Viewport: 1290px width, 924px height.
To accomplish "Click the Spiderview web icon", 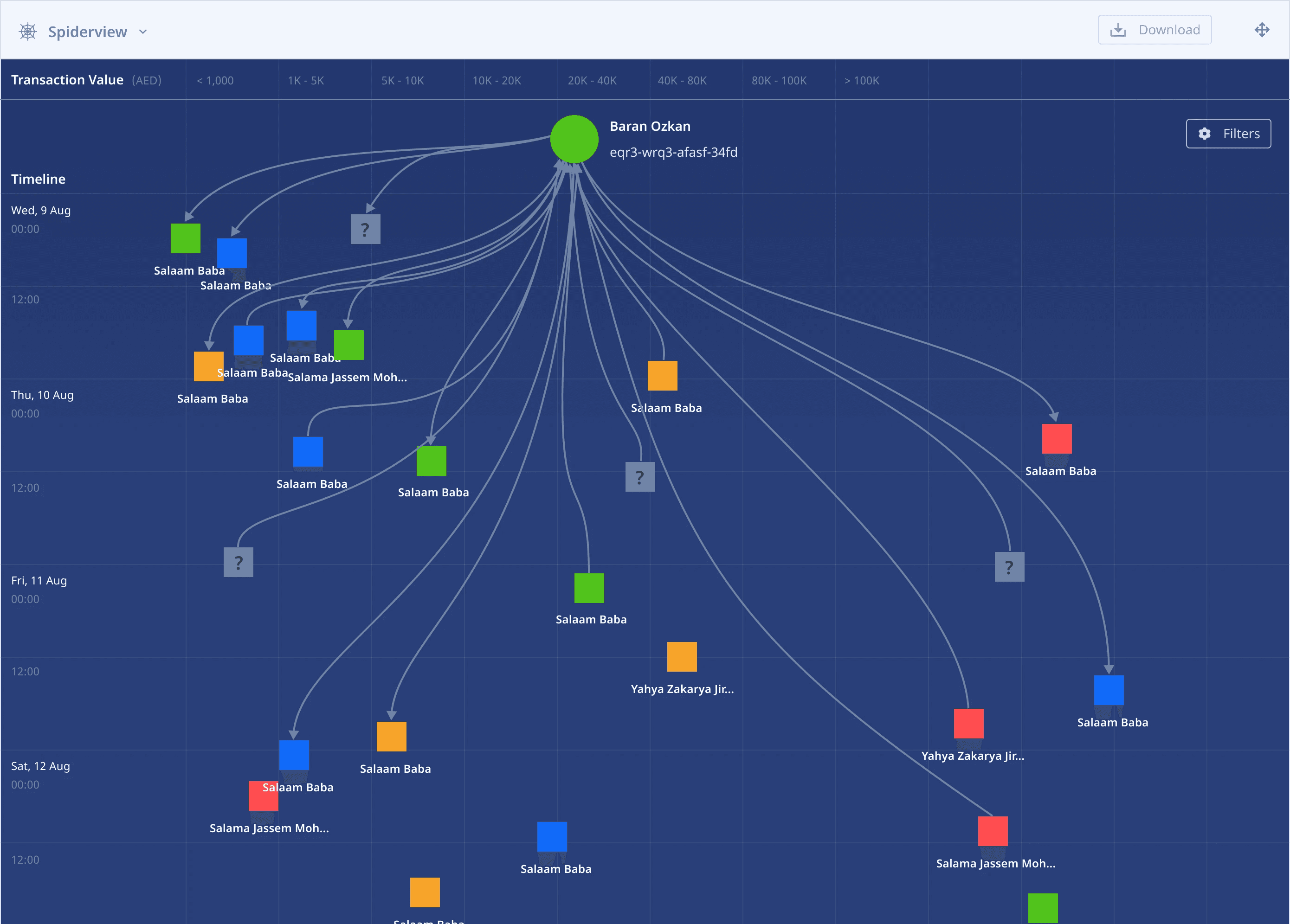I will (28, 31).
